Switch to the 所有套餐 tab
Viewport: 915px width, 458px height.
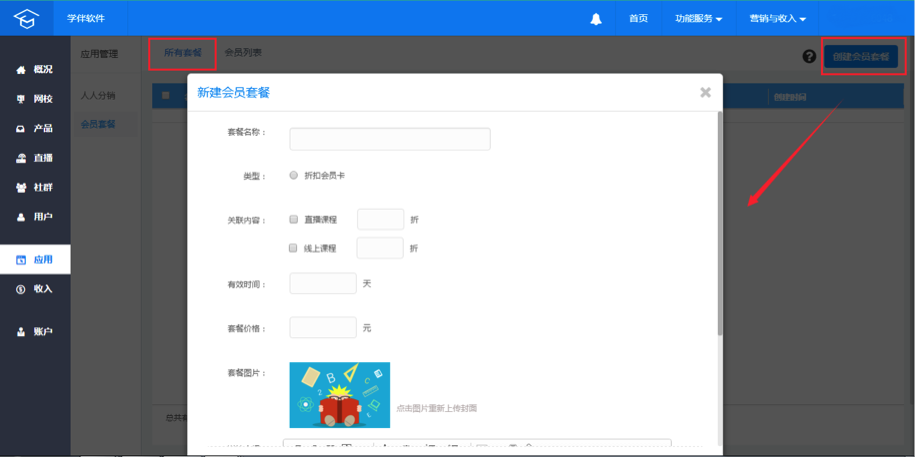point(183,53)
